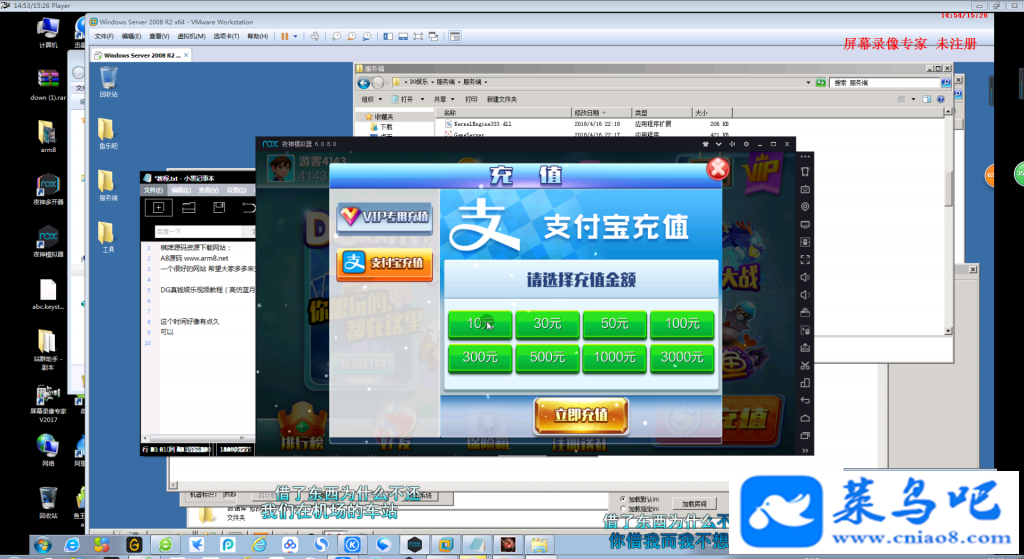This screenshot has height=559, width=1024.
Task: Open Nox virtual location icon
Action: tap(805, 206)
